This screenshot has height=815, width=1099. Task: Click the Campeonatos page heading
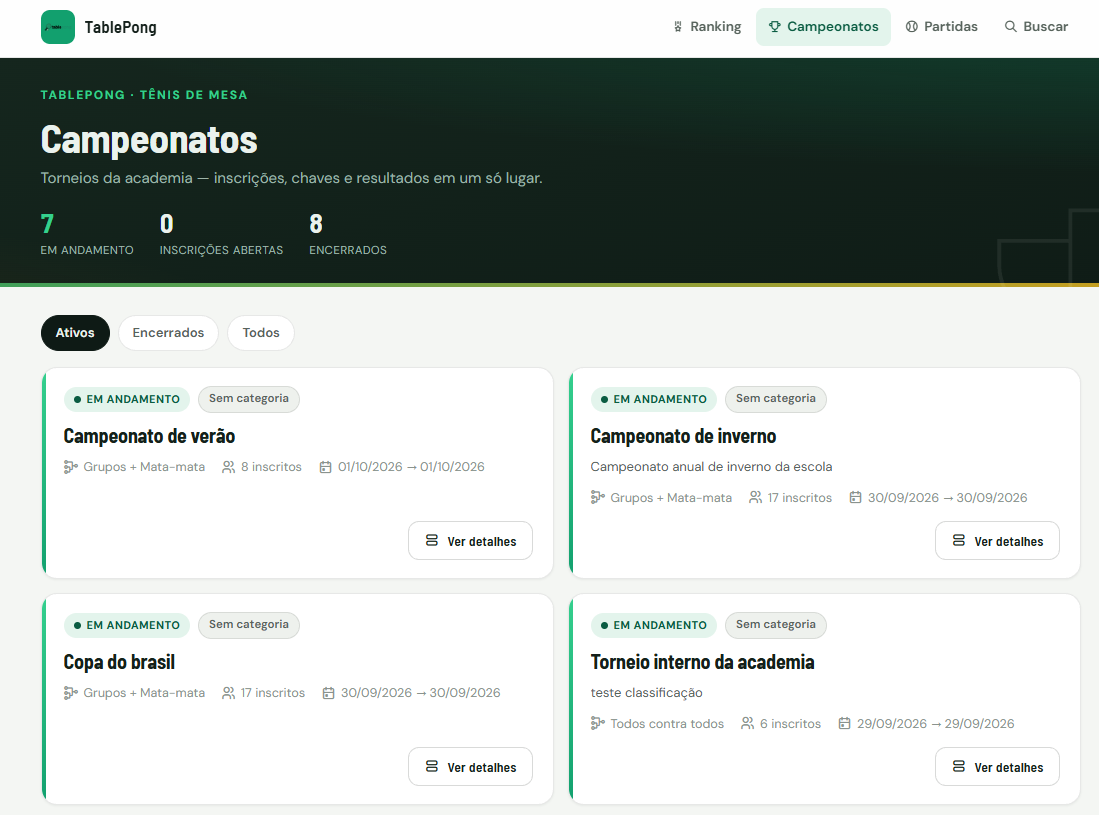point(149,139)
